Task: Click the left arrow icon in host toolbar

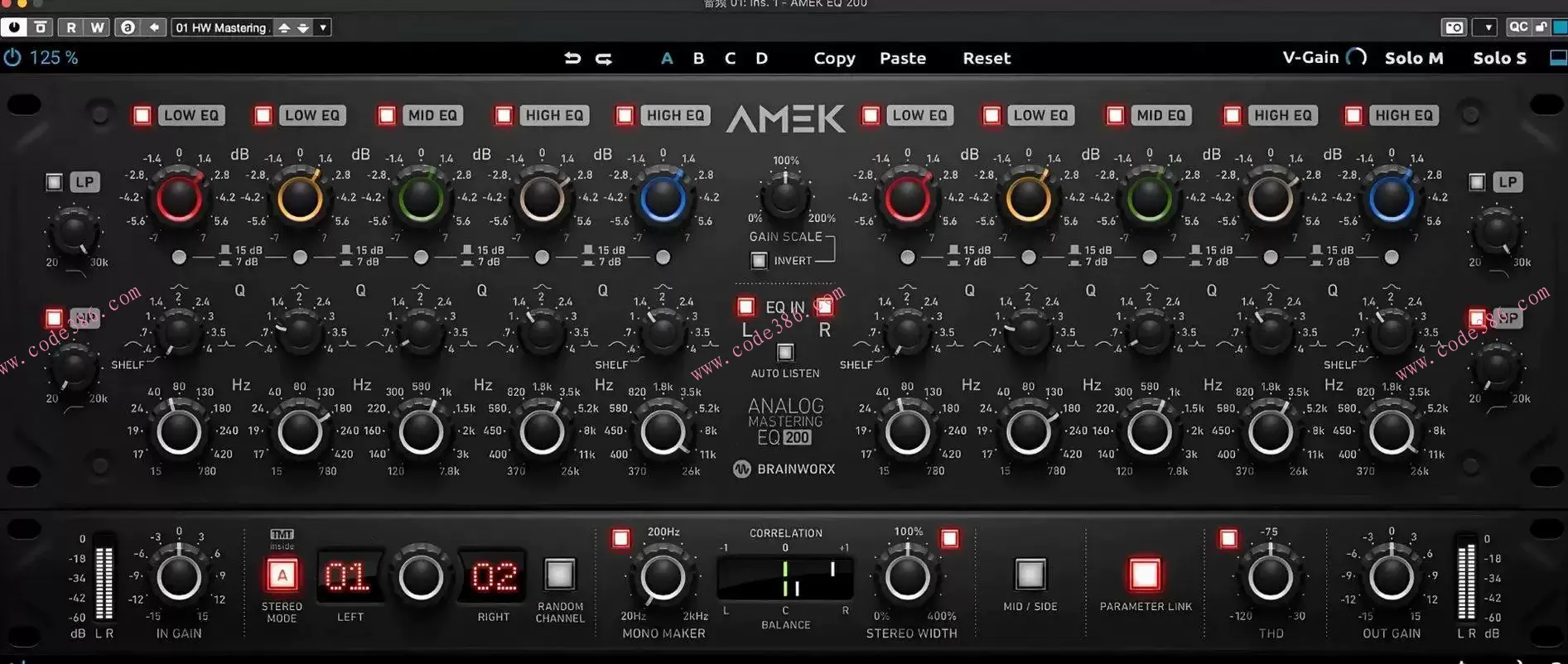Action: (154, 27)
